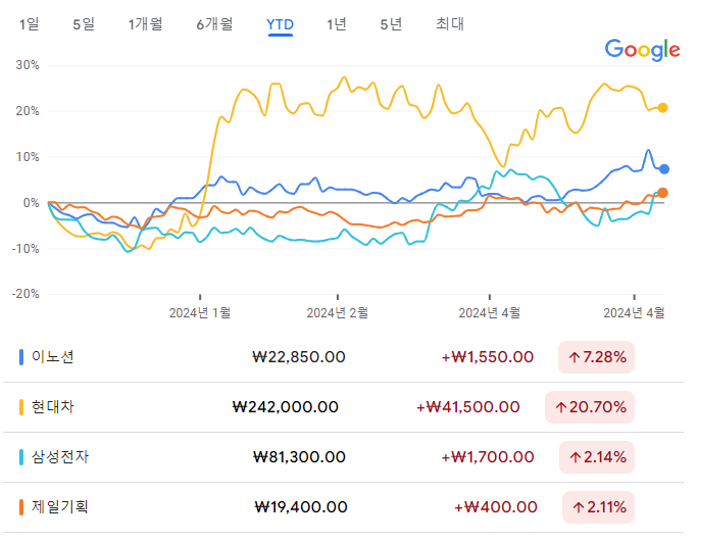Open the 1개월 range tab
This screenshot has height=547, width=703.
pos(145,24)
